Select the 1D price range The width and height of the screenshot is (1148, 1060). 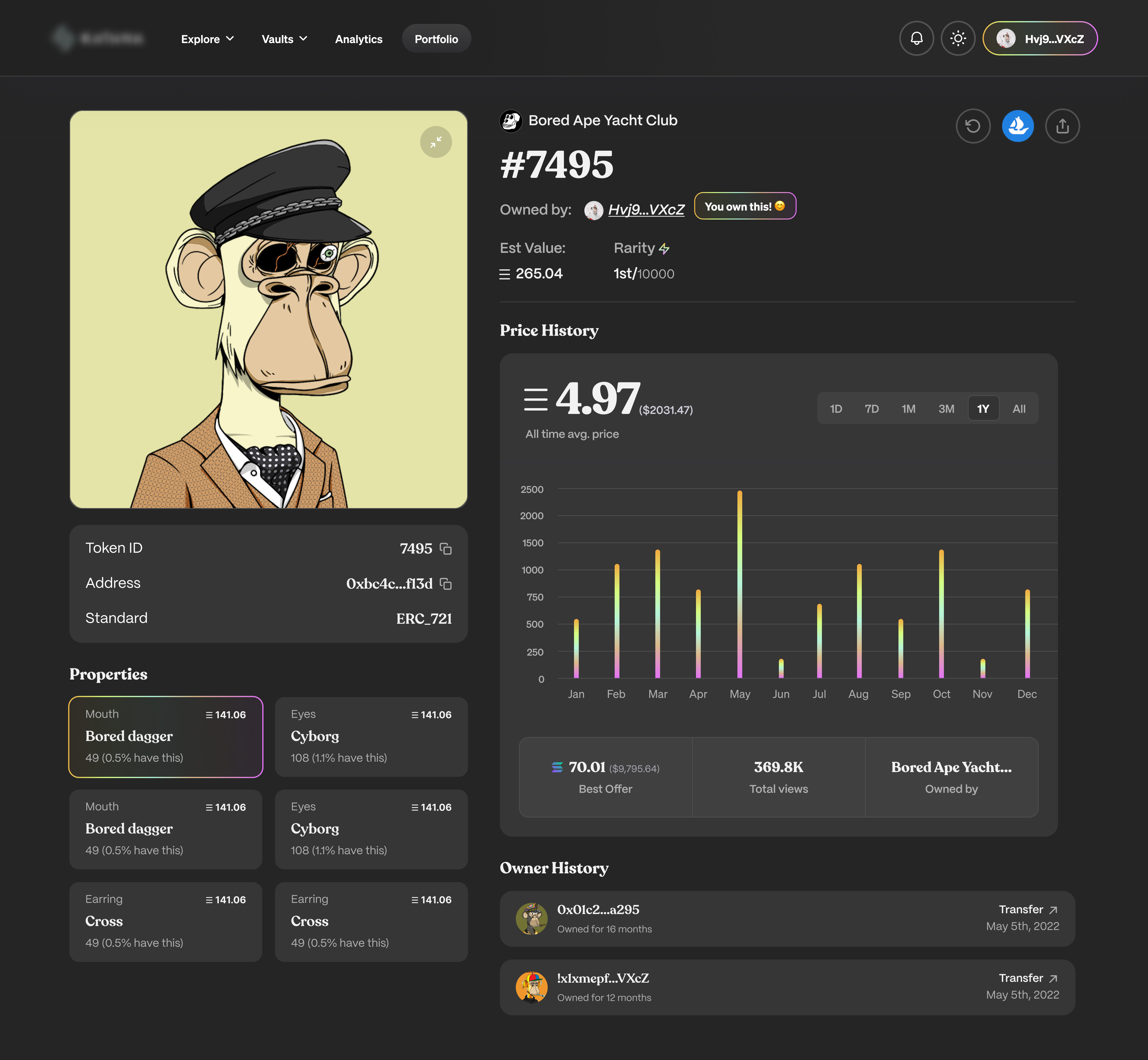coord(835,408)
